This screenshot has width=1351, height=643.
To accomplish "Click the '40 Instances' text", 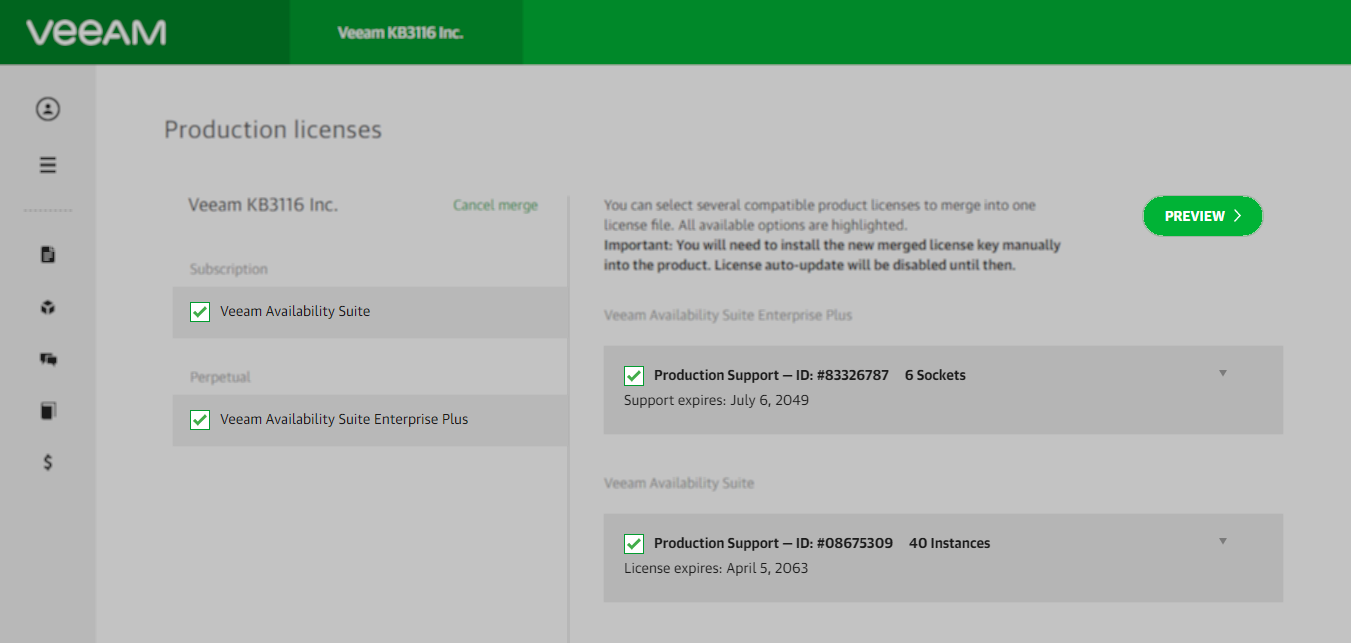I will click(950, 543).
